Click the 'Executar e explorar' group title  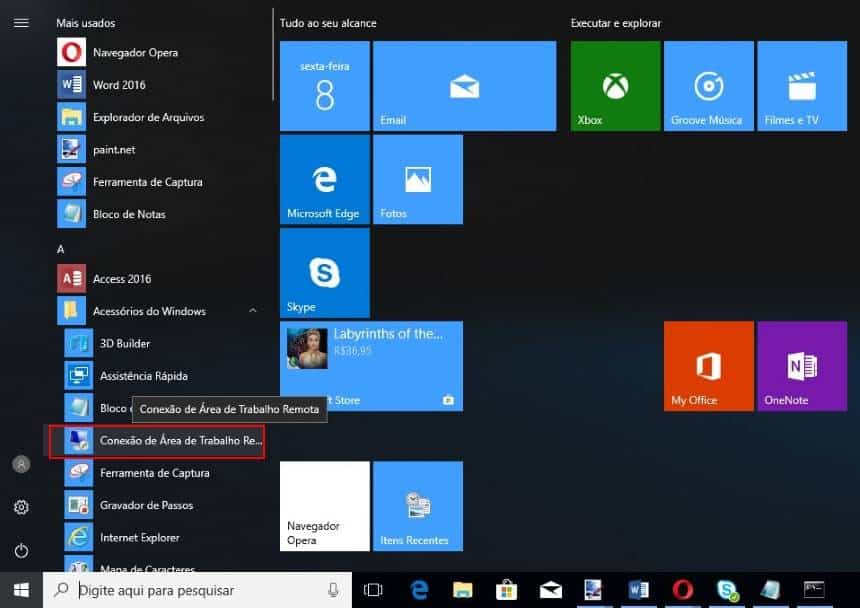(615, 23)
